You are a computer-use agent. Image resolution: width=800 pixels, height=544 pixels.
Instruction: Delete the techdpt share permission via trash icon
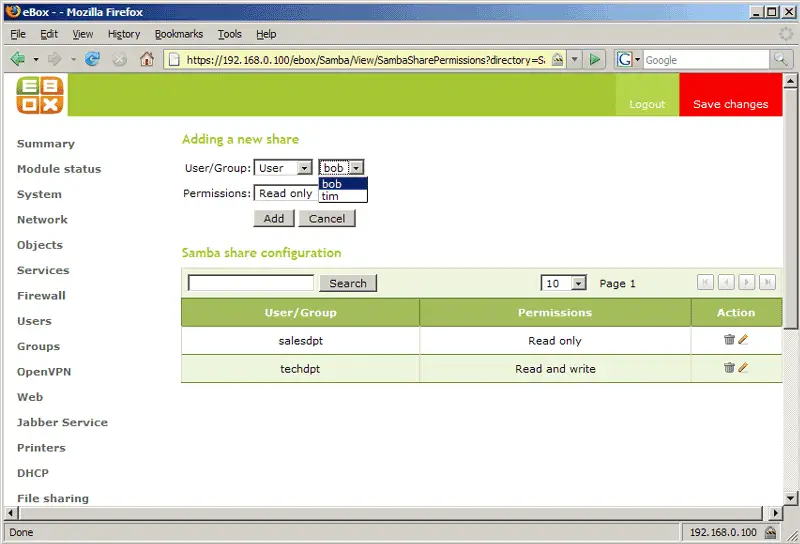coord(729,367)
